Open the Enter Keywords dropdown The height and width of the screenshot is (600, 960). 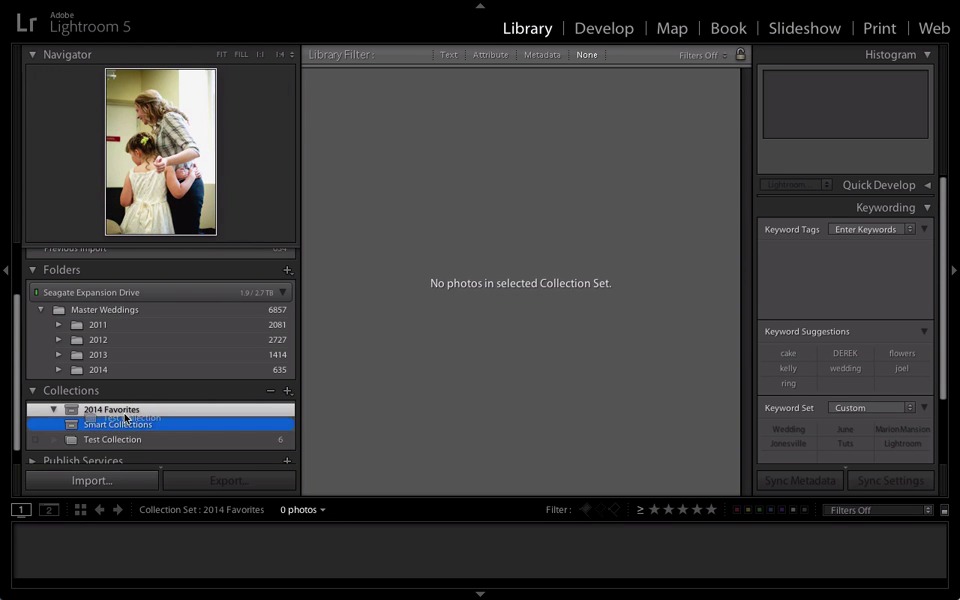[x=871, y=230]
